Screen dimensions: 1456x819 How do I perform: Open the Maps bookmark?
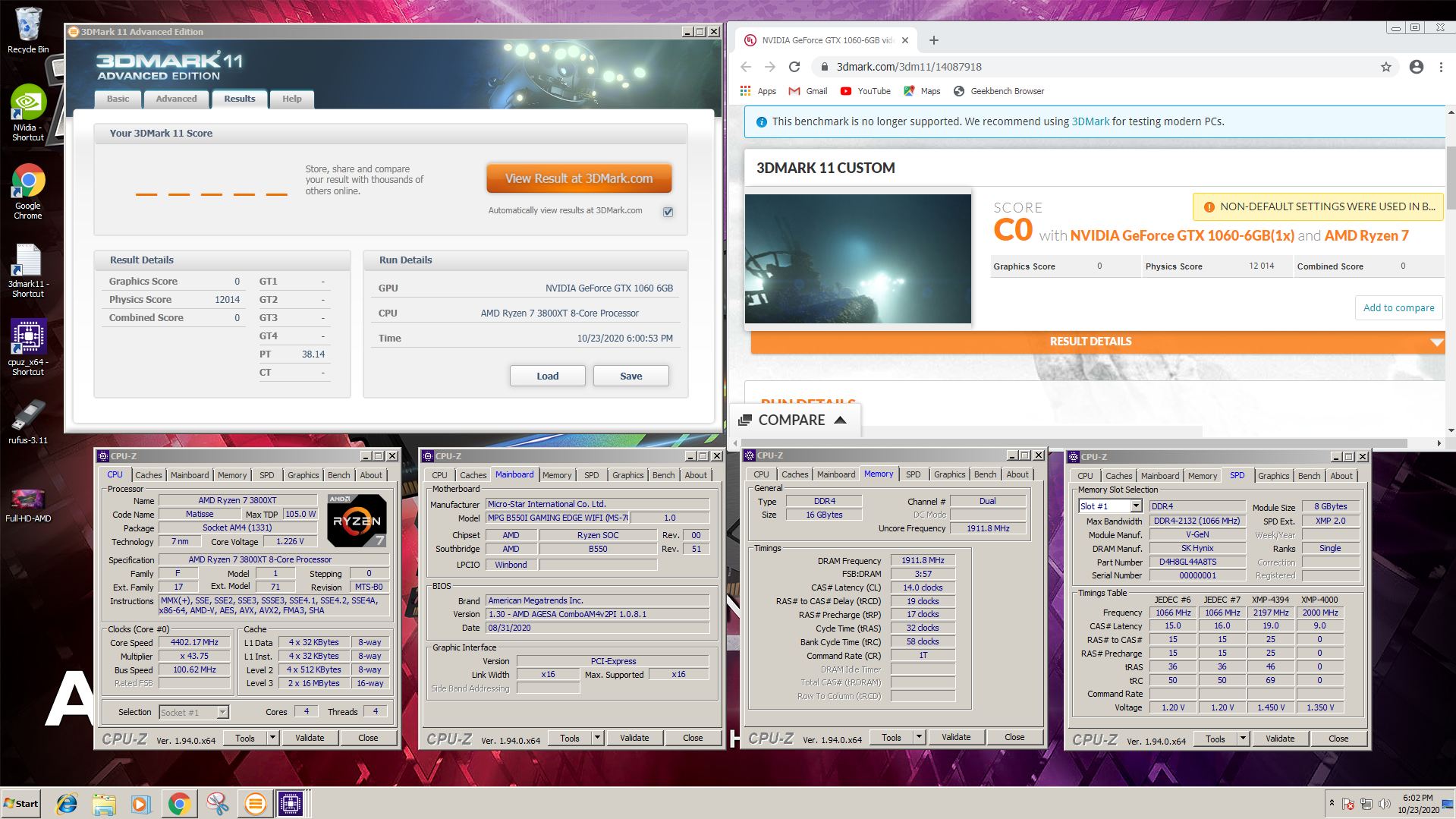[x=922, y=91]
